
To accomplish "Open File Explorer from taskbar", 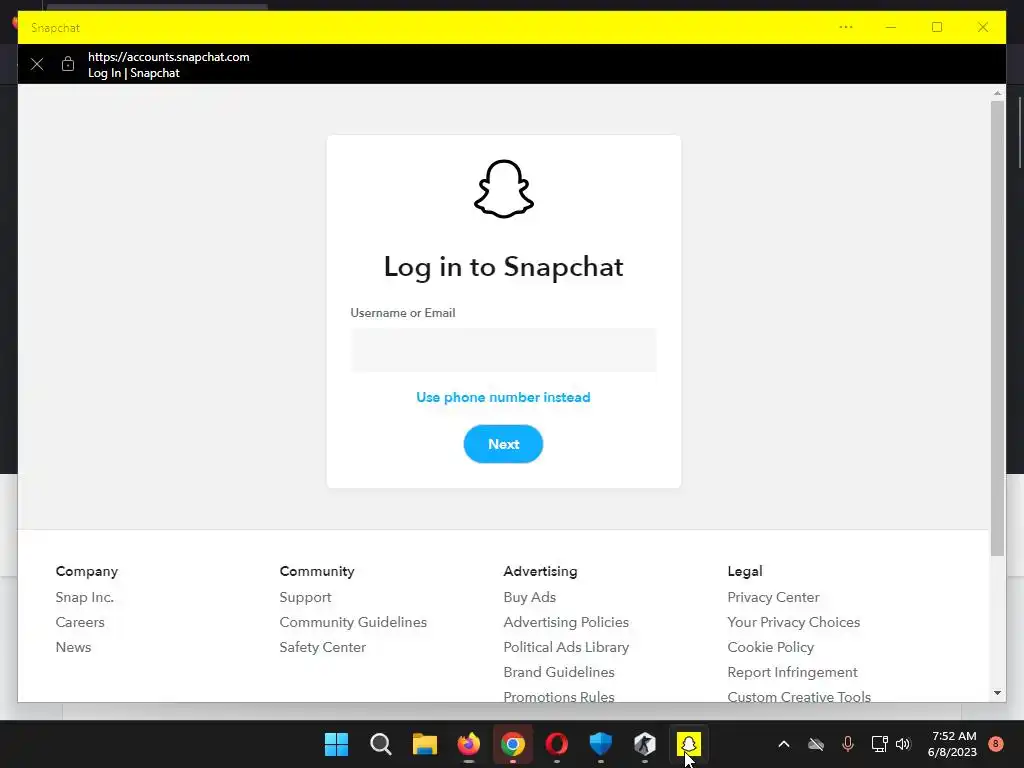I will [424, 744].
